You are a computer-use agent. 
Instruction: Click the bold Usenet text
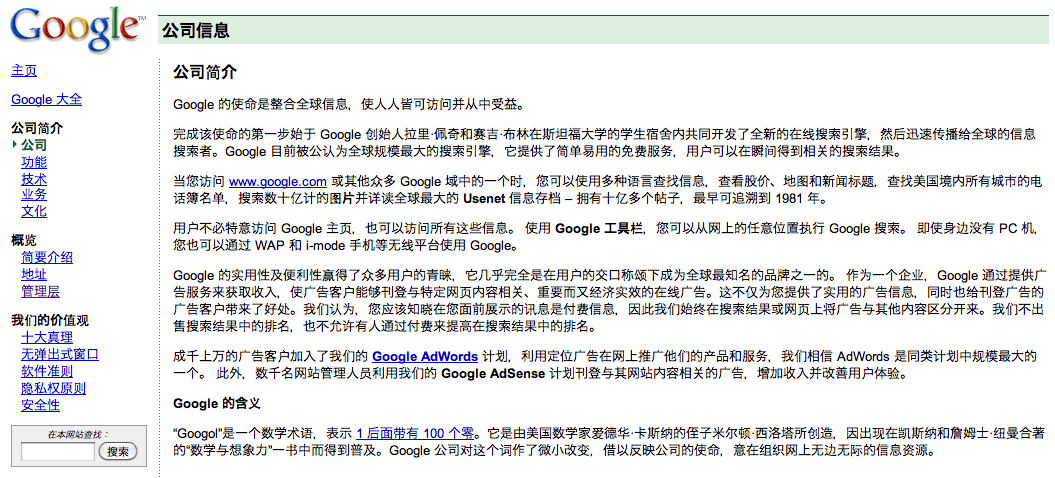point(483,199)
